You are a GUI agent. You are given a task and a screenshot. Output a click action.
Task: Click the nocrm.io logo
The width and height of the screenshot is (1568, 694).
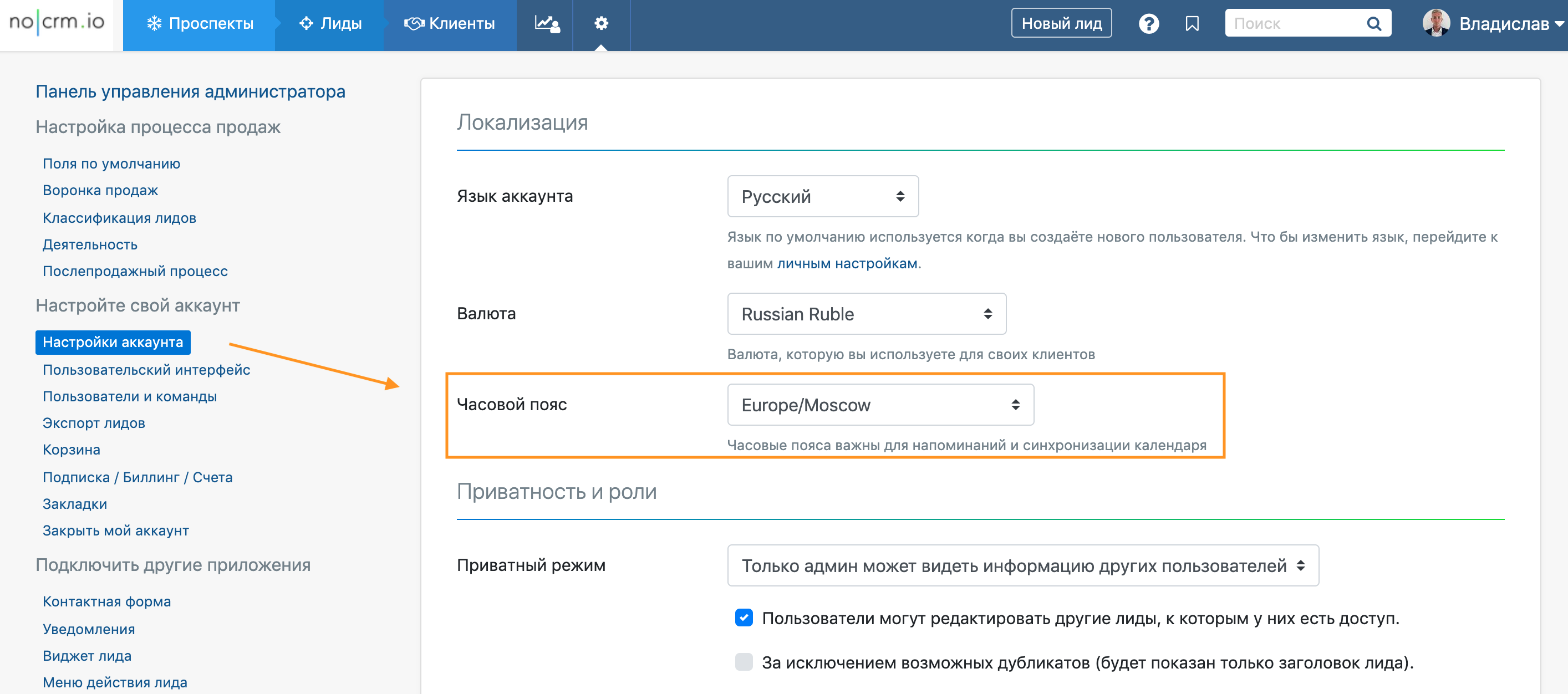pos(57,23)
